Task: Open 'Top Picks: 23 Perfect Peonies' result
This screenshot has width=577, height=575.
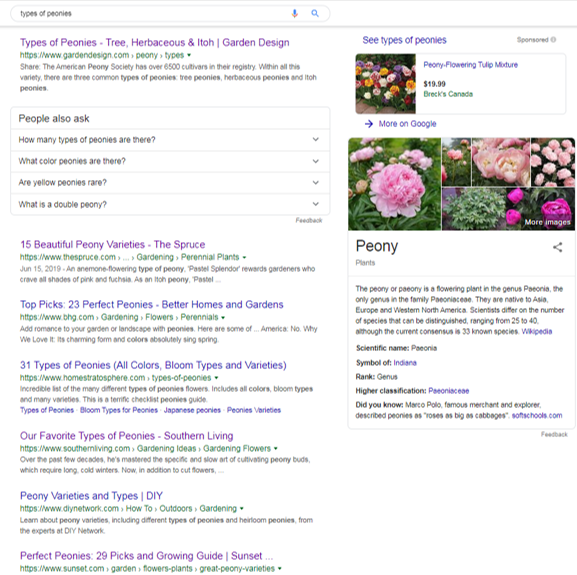Action: 152,305
